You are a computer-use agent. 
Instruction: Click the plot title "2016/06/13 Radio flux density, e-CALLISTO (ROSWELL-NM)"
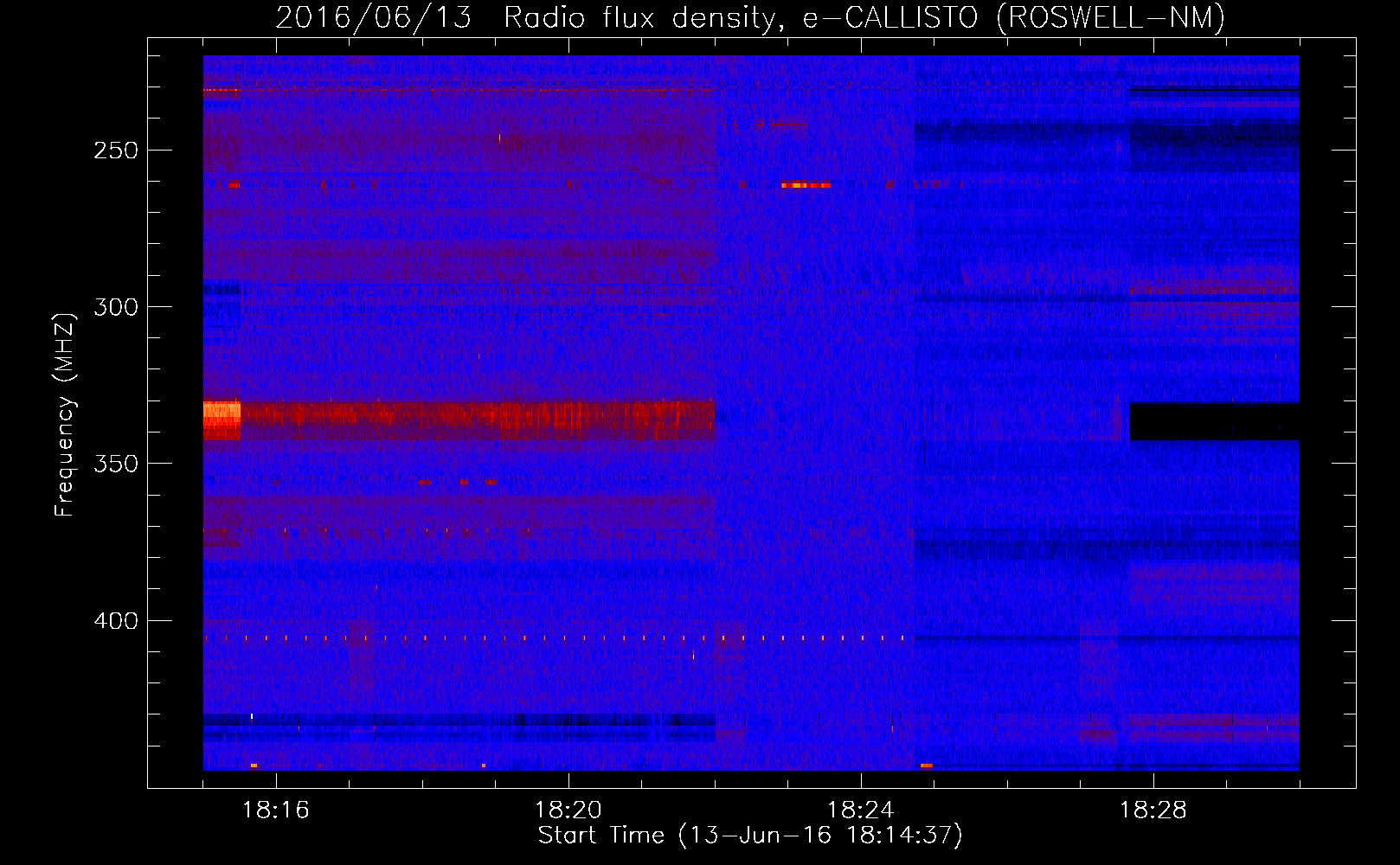(750, 17)
